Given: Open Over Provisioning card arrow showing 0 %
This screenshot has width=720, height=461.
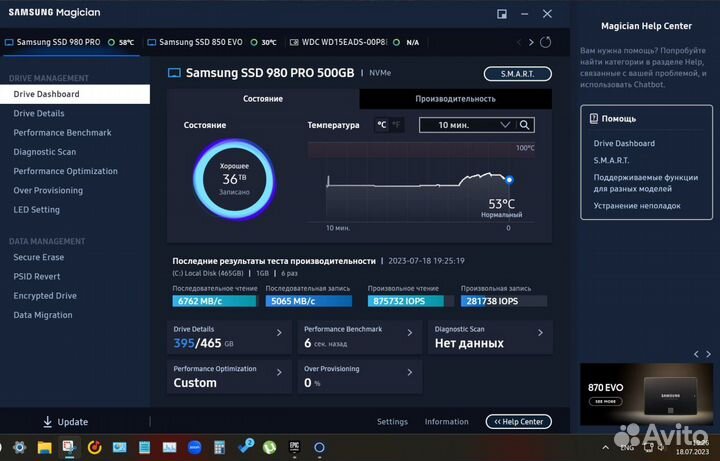Looking at the screenshot, I should [x=410, y=372].
